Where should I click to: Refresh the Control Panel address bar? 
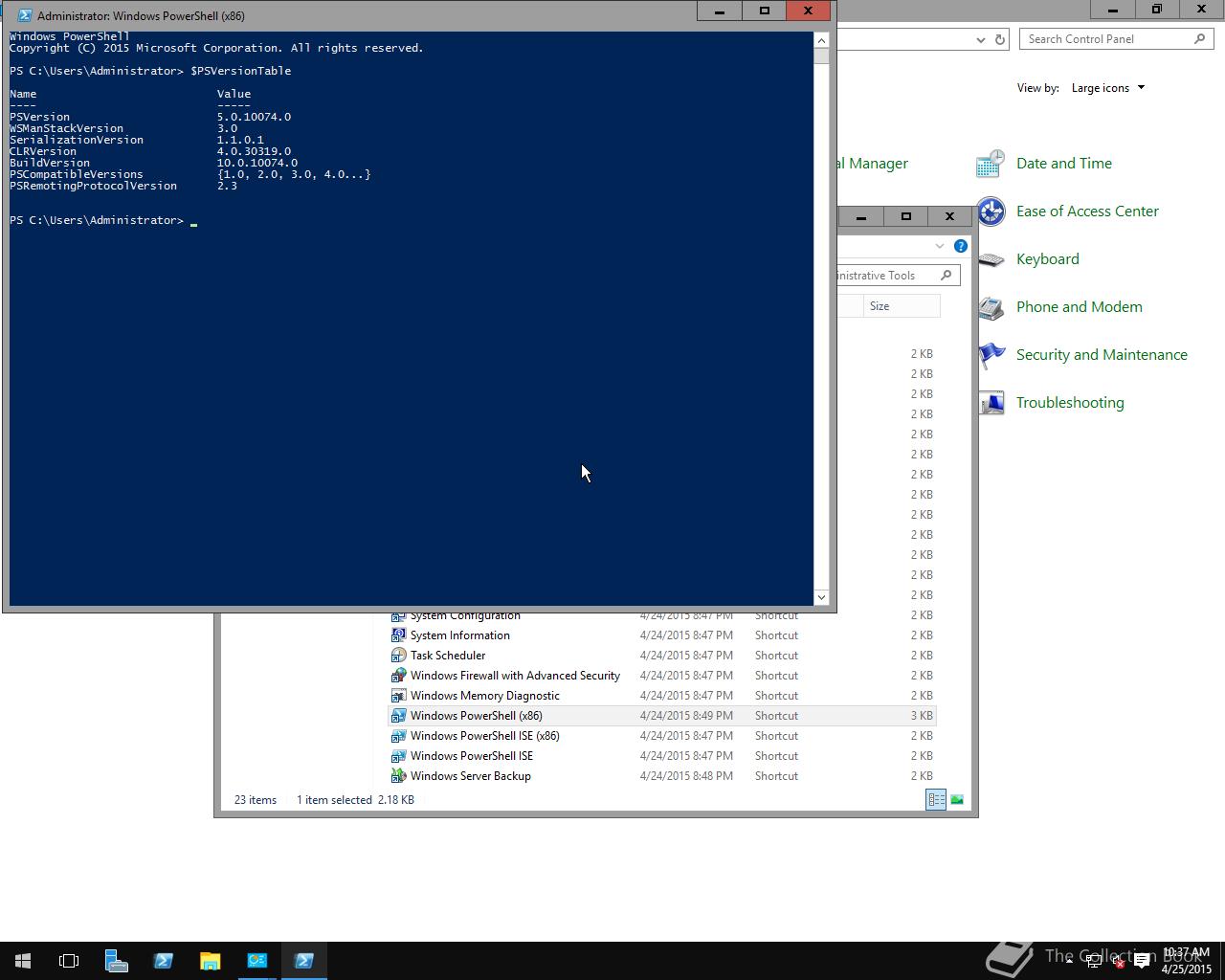coord(1000,39)
